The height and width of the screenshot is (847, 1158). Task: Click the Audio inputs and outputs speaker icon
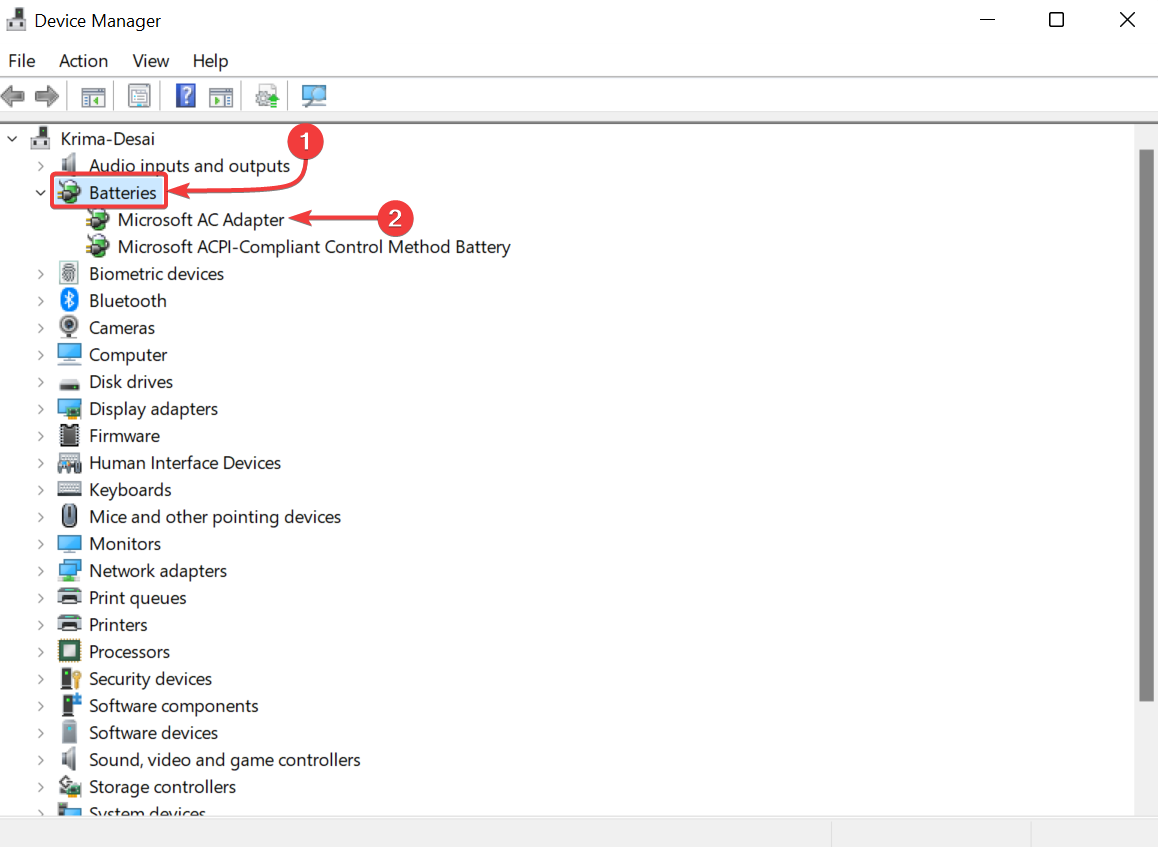[69, 164]
